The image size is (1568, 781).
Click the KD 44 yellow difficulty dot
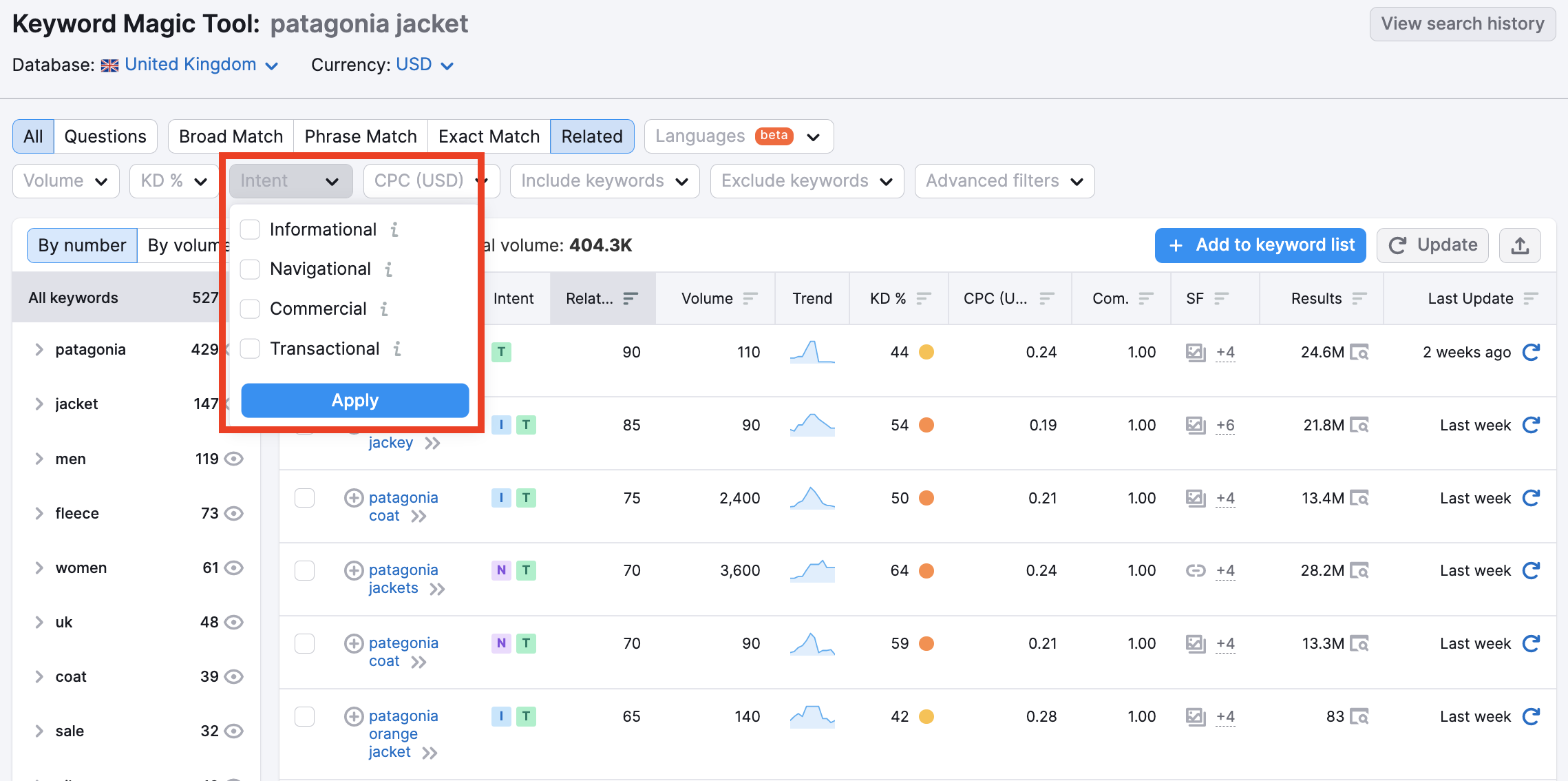926,352
